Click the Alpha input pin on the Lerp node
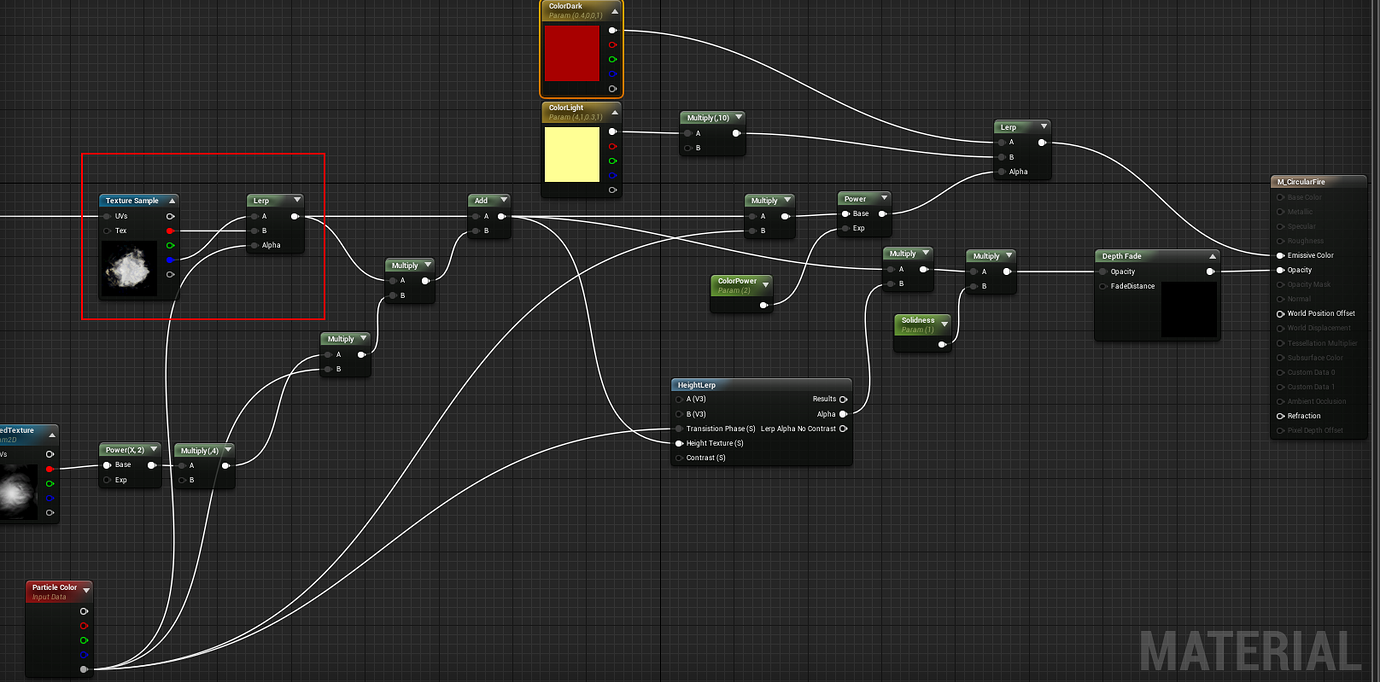Viewport: 1380px width, 682px height. pyautogui.click(x=253, y=245)
